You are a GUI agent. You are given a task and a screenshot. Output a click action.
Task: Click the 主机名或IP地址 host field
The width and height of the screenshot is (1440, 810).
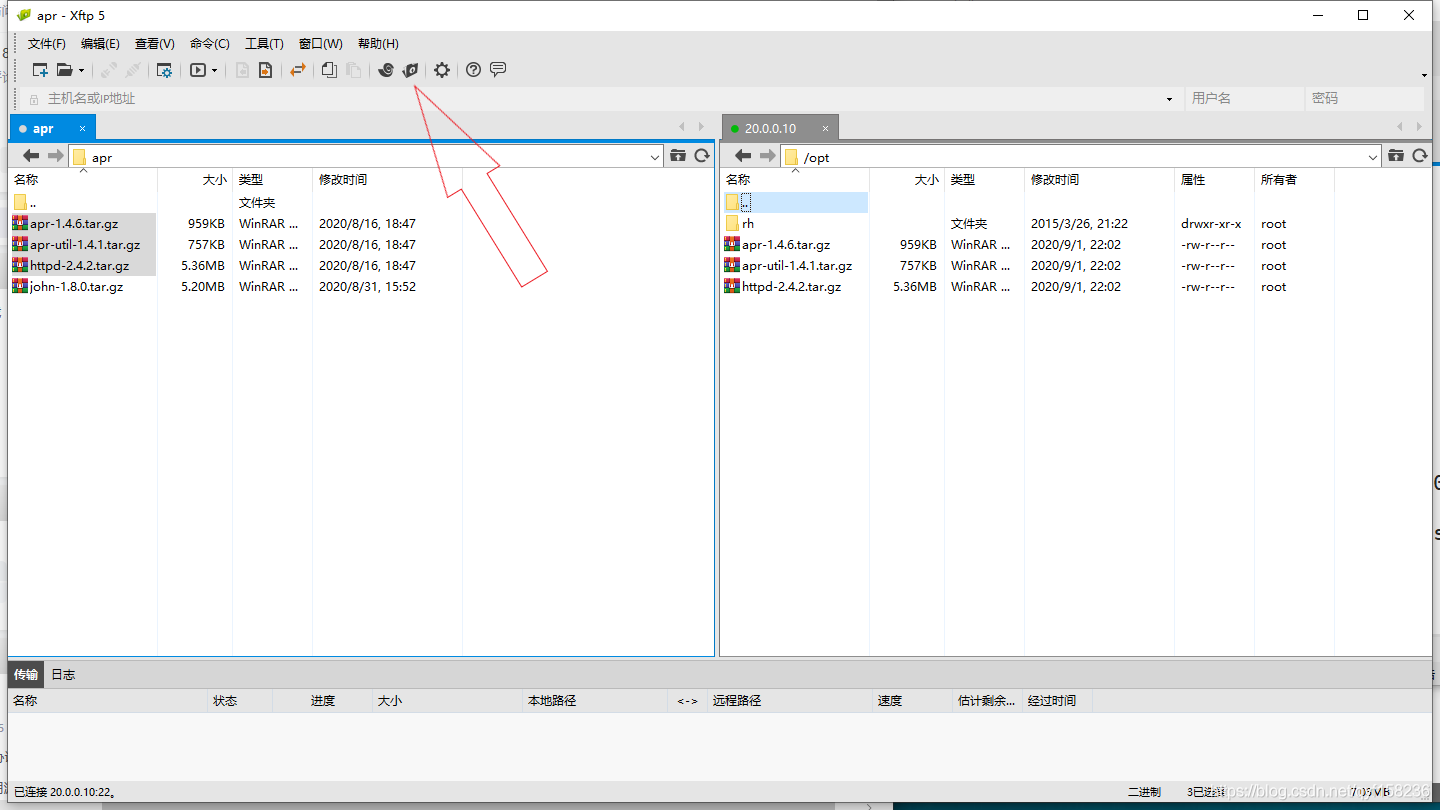(600, 98)
